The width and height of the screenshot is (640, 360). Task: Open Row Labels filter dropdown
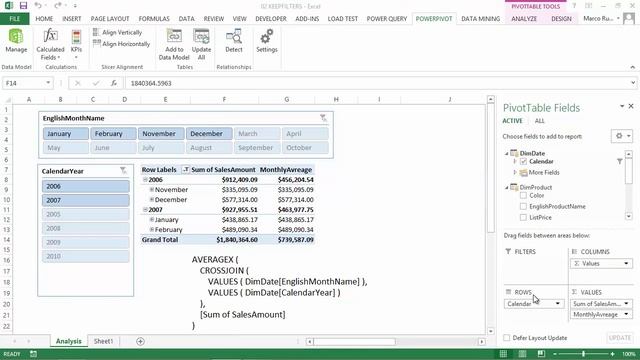(185, 169)
